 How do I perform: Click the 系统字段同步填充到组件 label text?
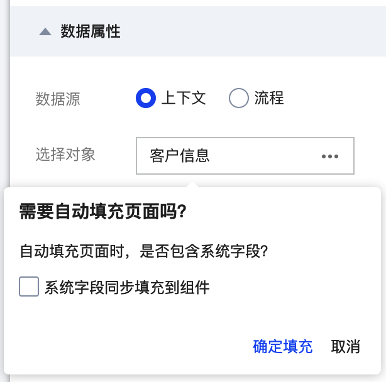[x=127, y=287]
